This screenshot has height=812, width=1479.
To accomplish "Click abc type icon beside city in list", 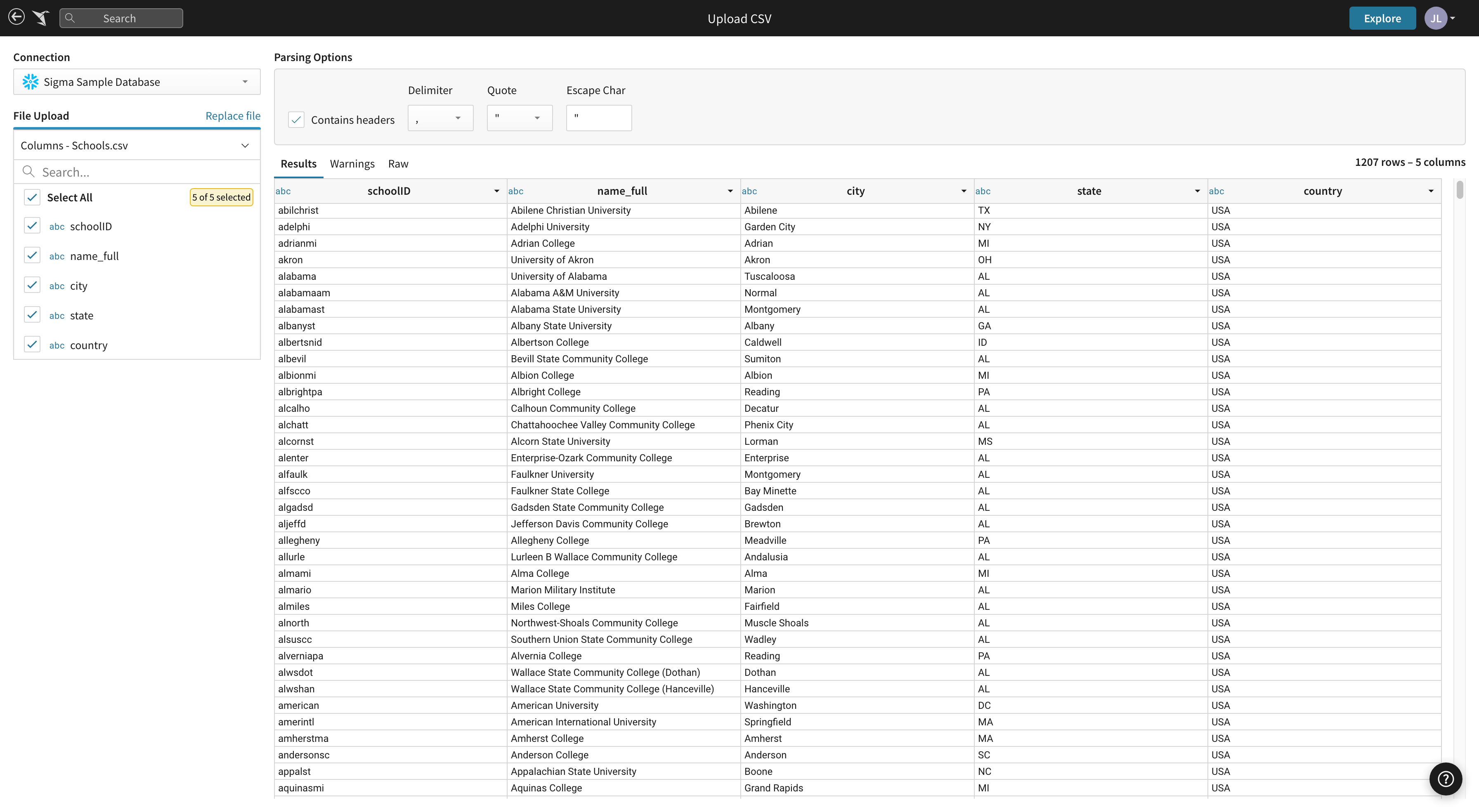I will 57,286.
